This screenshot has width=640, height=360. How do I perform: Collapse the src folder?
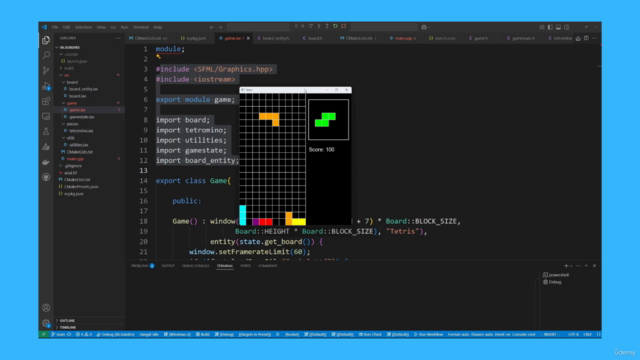[x=66, y=75]
